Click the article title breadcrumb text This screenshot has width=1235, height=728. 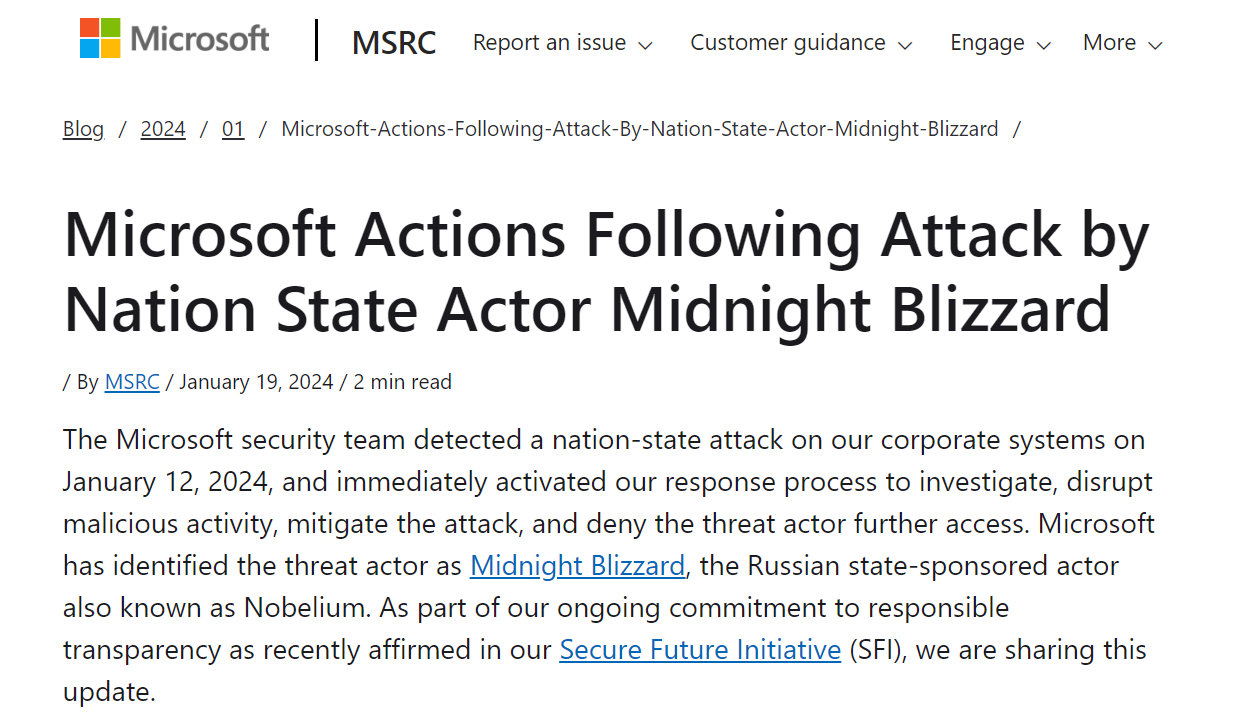[640, 129]
